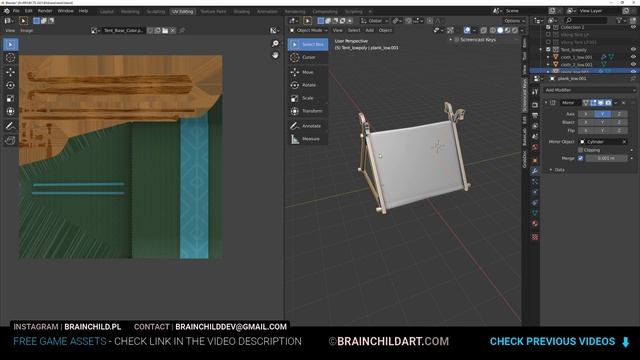The width and height of the screenshot is (640, 360).
Task: Choose the Annotate tool in the 3D viewport
Action: tap(308, 126)
